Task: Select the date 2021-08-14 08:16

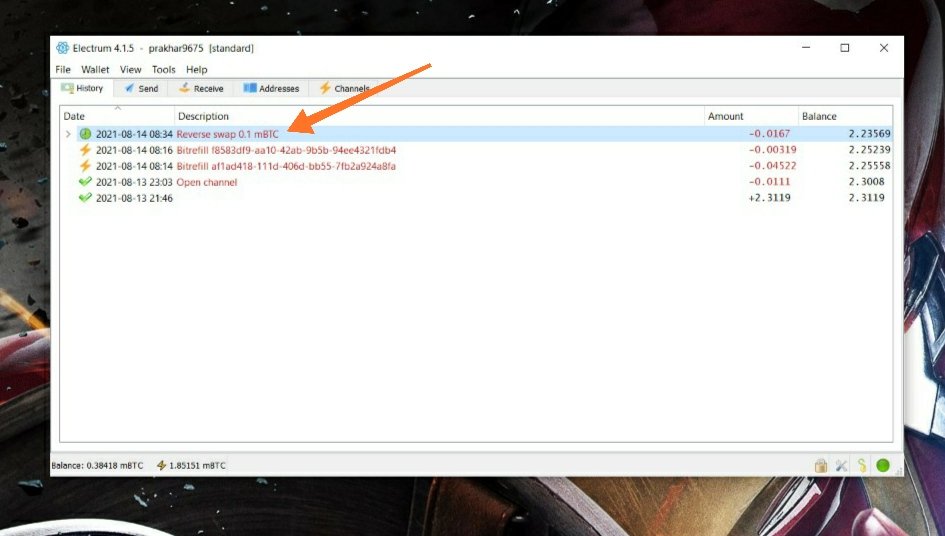Action: pos(134,150)
